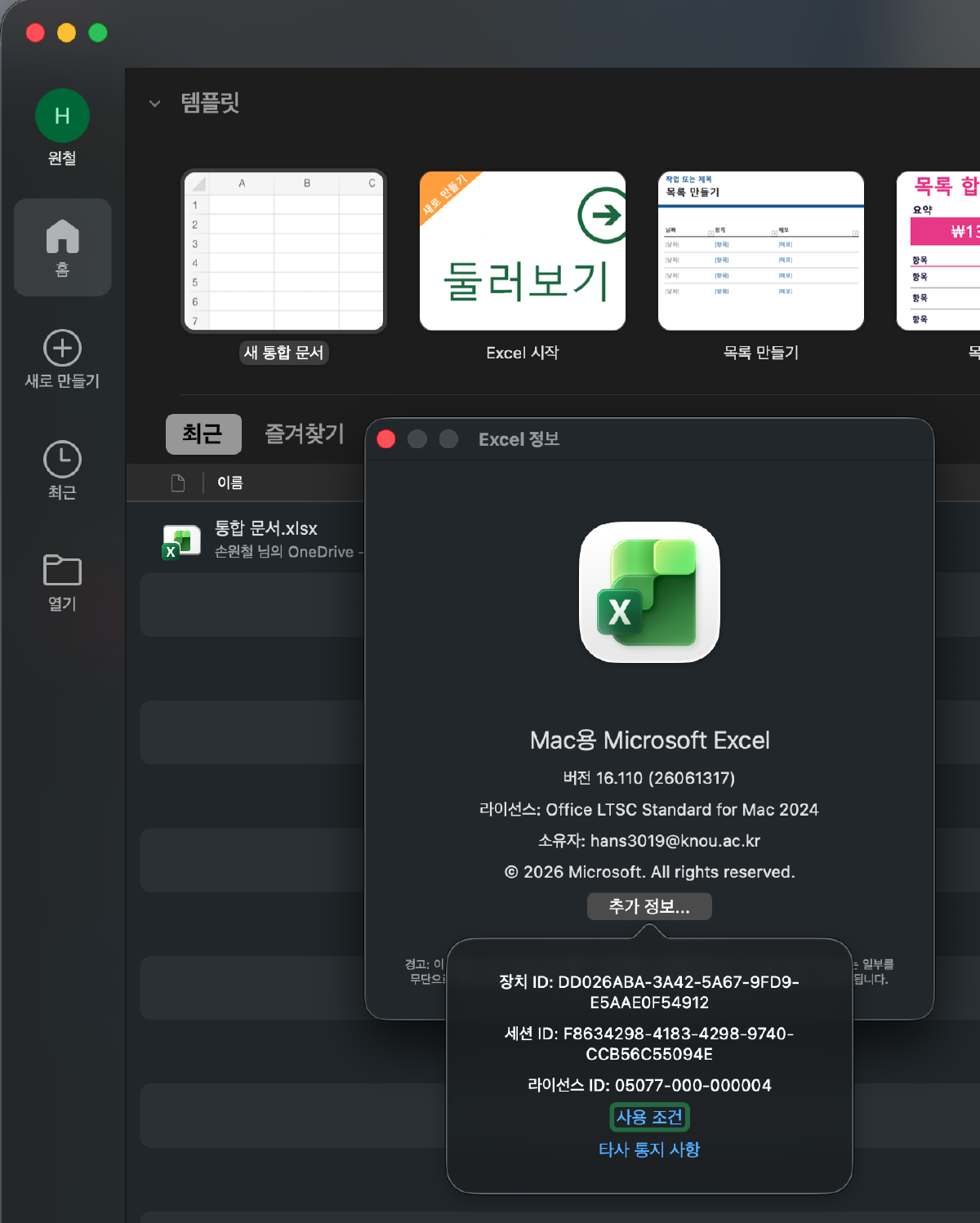Screen dimensions: 980x1223
Task: Maximize the main Excel window
Action: coord(98,33)
